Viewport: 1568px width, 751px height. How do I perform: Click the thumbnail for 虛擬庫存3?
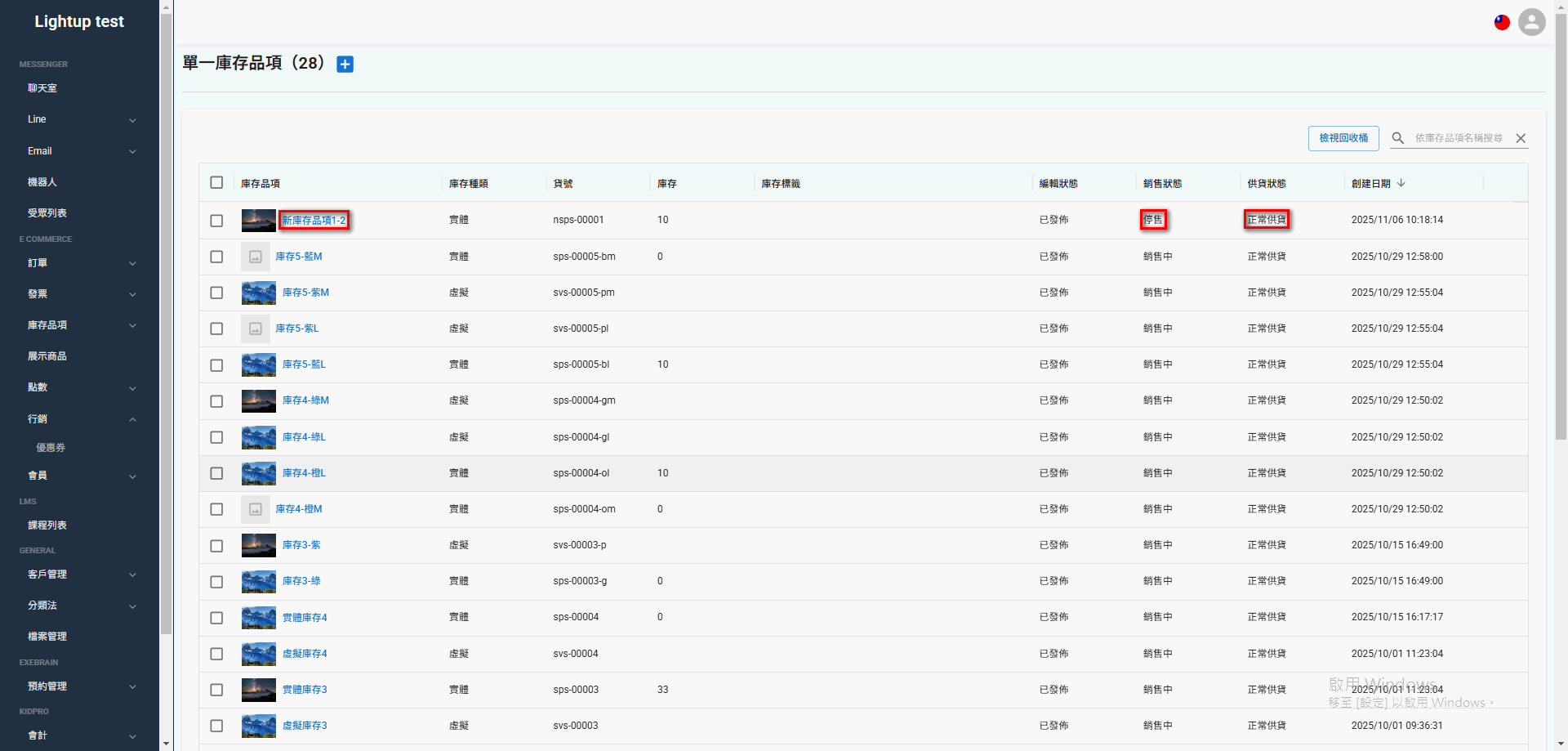click(259, 726)
